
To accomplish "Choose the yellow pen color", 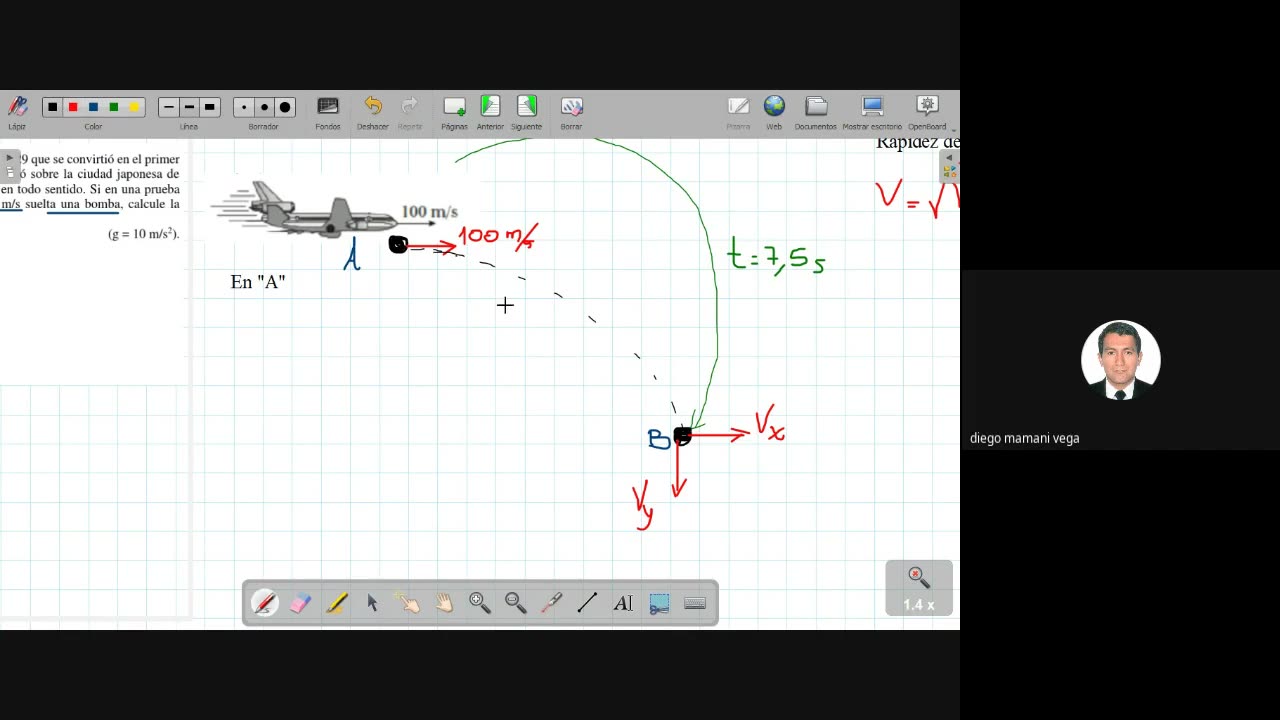I will (134, 107).
